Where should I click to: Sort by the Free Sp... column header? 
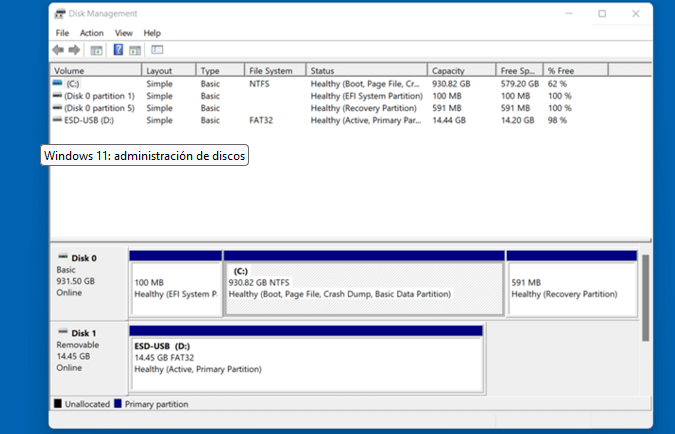pos(520,71)
